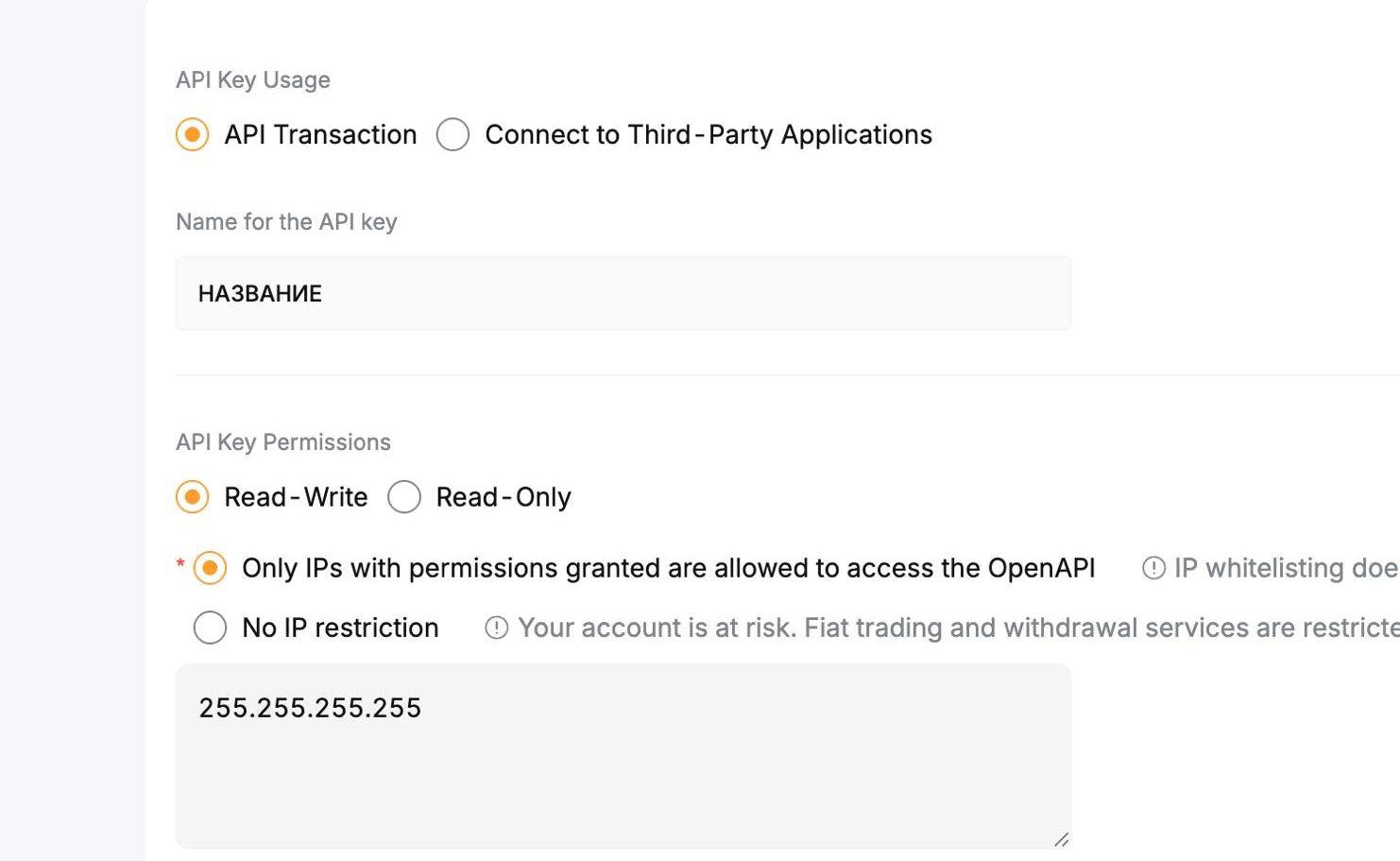Click the "Name for the API key" label
Screen dimensions: 1400x861
pos(286,222)
